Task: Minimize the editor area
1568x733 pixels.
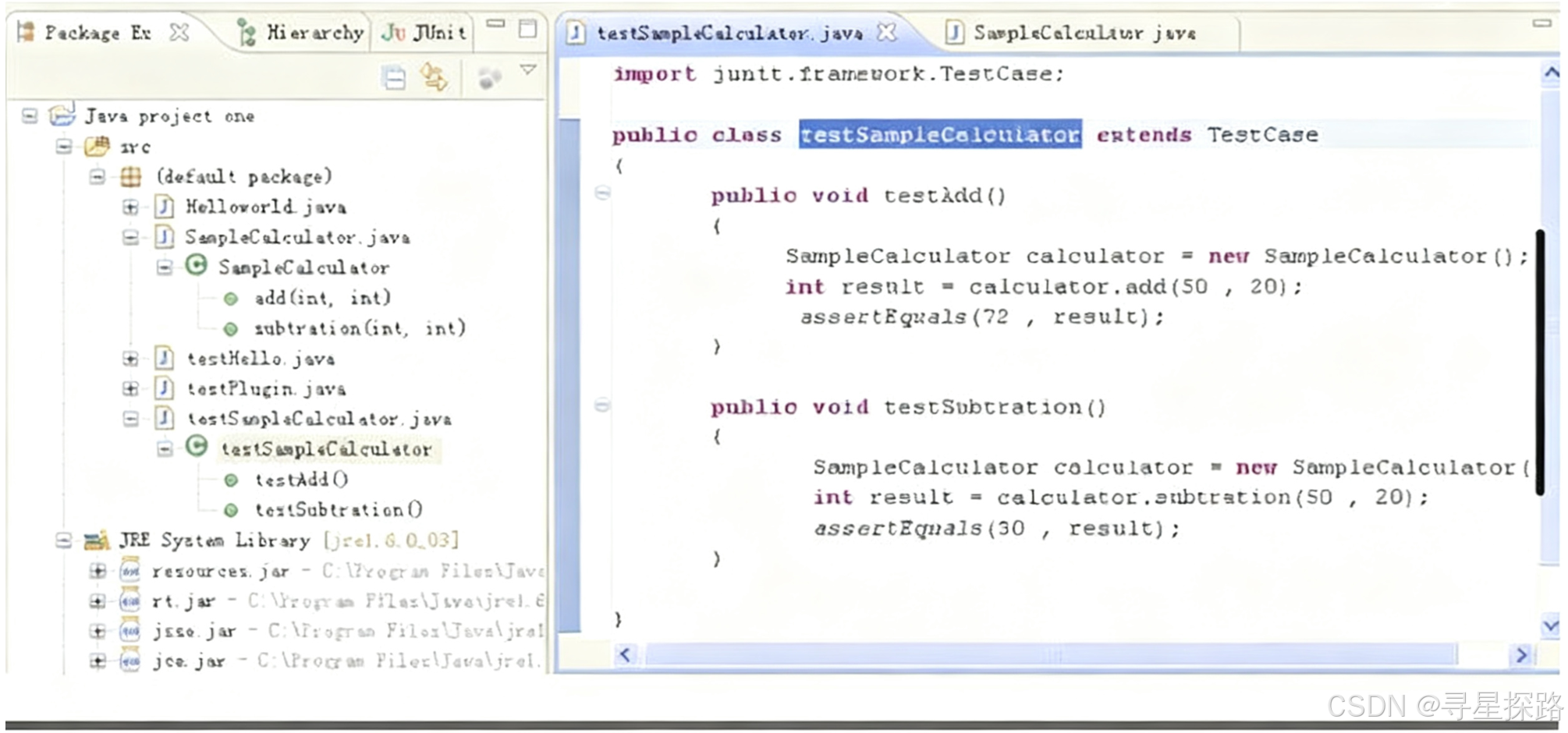Action: (1541, 24)
